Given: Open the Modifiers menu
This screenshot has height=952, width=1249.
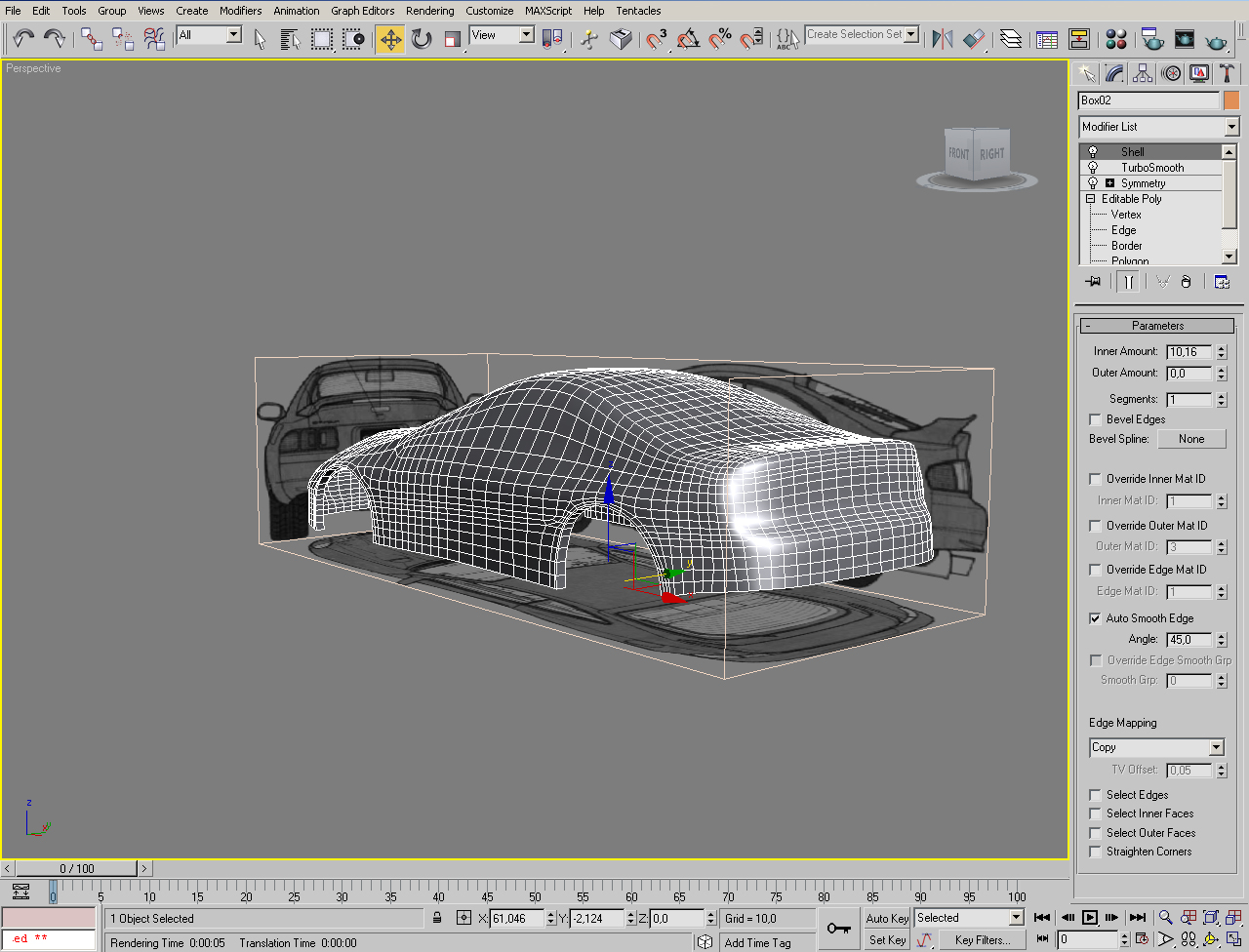Looking at the screenshot, I should click(240, 11).
